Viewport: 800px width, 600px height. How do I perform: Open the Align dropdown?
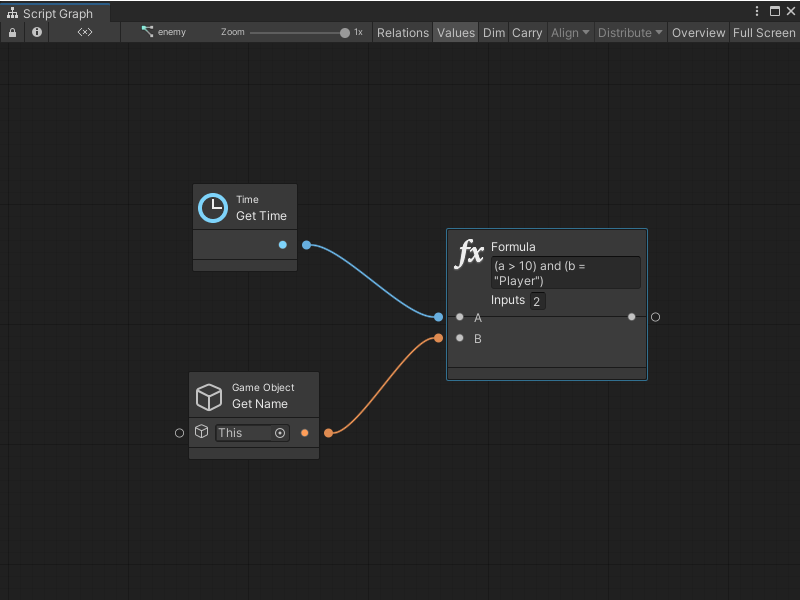click(570, 32)
